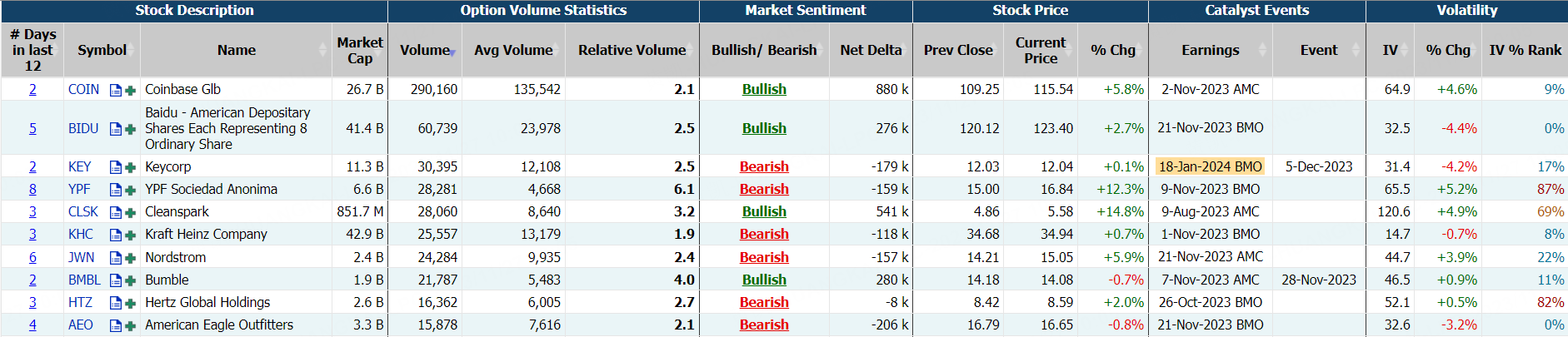This screenshot has height=337, width=1568.
Task: Click the 120.6 IV value for Cleanspark
Action: pyautogui.click(x=1394, y=211)
